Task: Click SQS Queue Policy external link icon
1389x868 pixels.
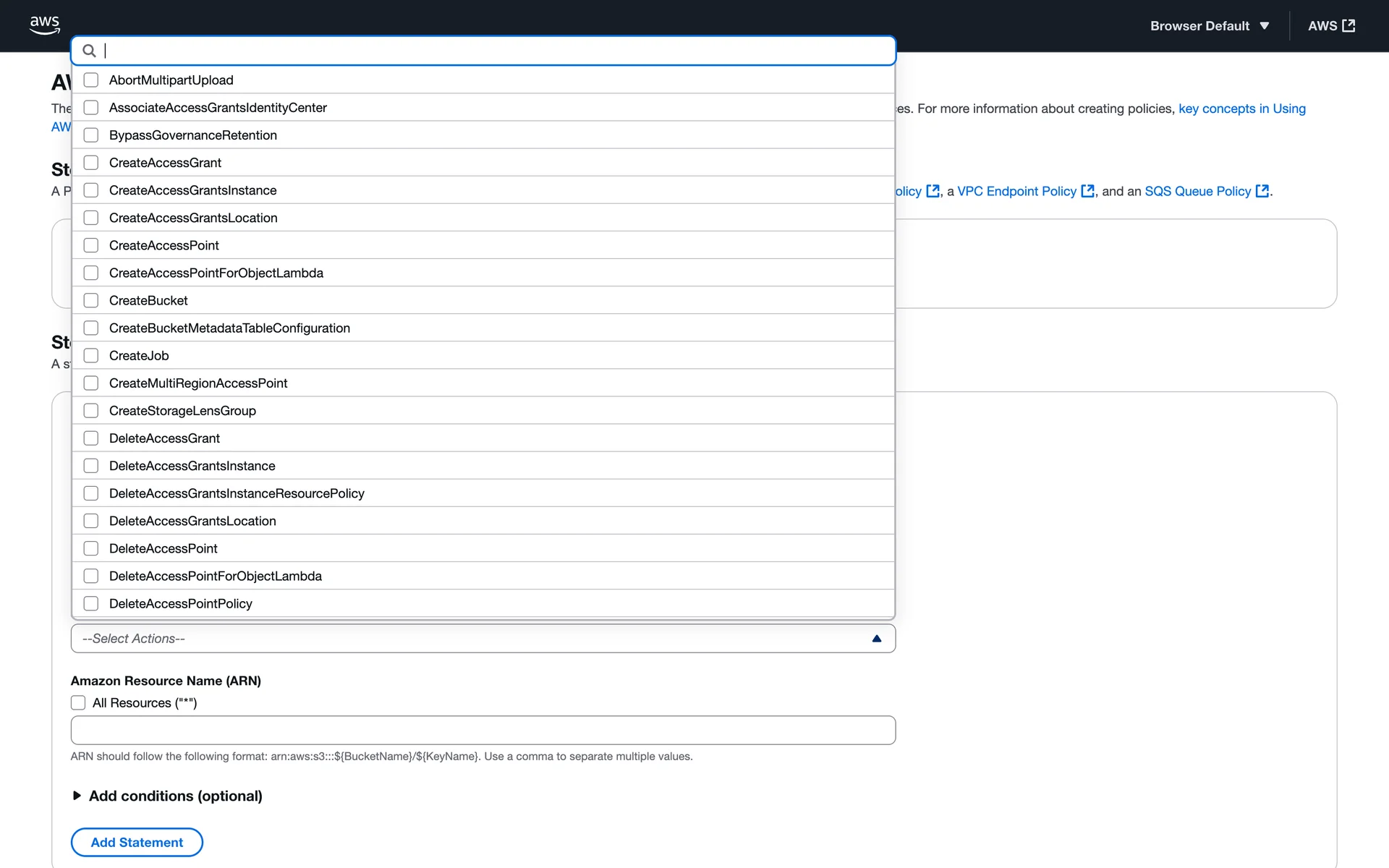Action: coord(1262,191)
